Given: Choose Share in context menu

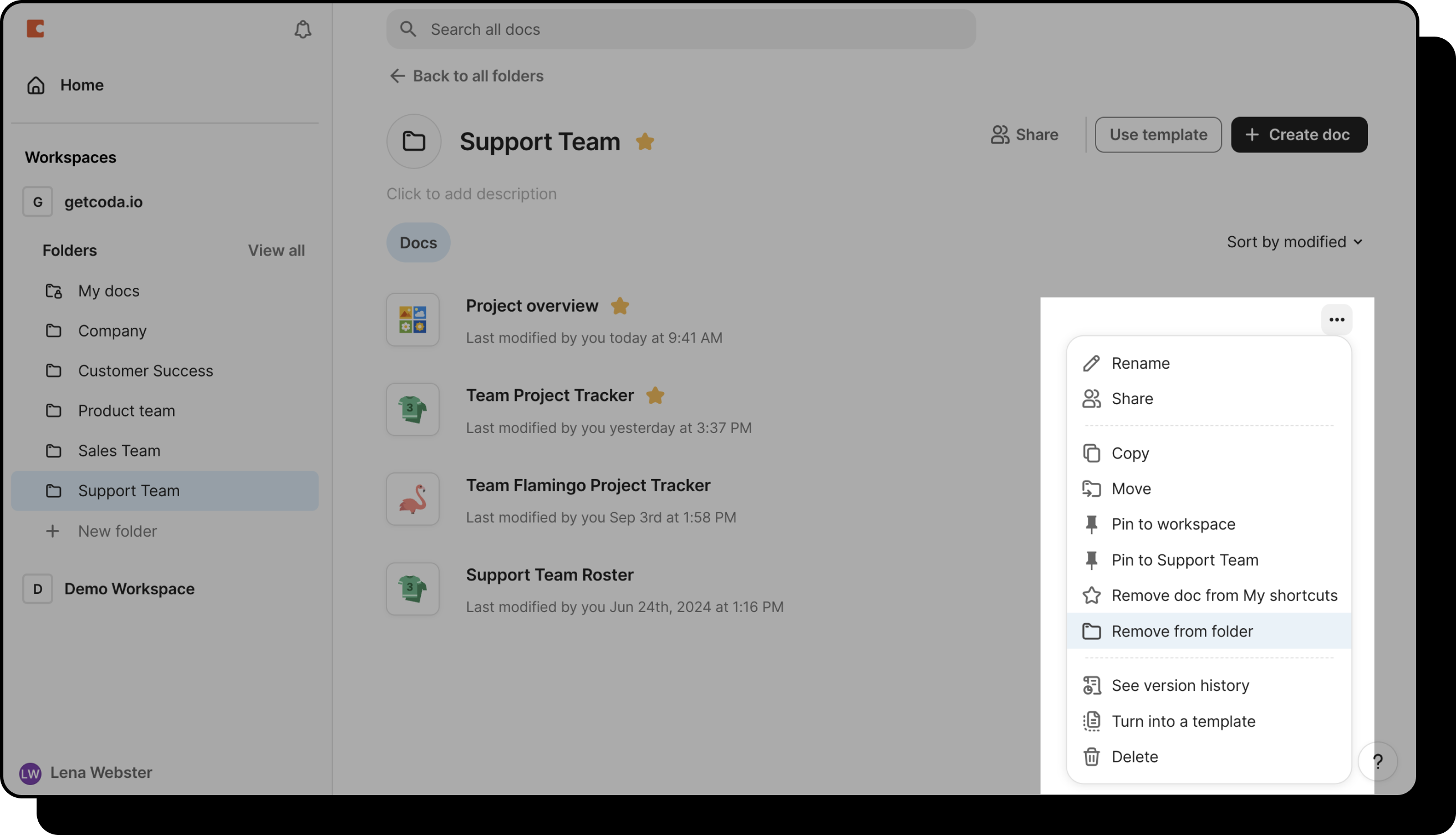Looking at the screenshot, I should coord(1209,399).
